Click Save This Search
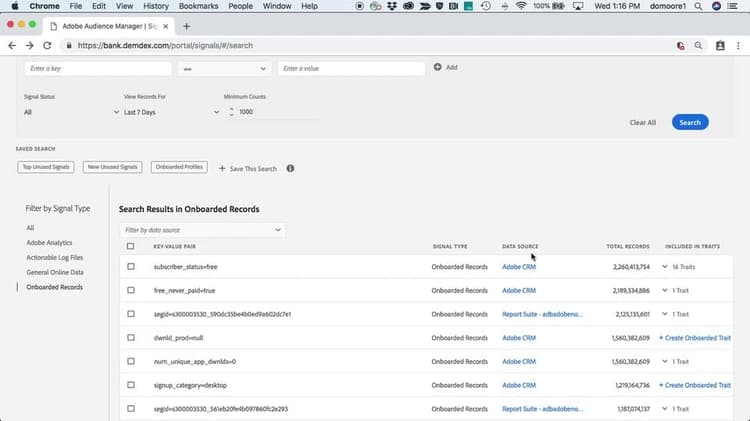This screenshot has height=421, width=750. (248, 168)
